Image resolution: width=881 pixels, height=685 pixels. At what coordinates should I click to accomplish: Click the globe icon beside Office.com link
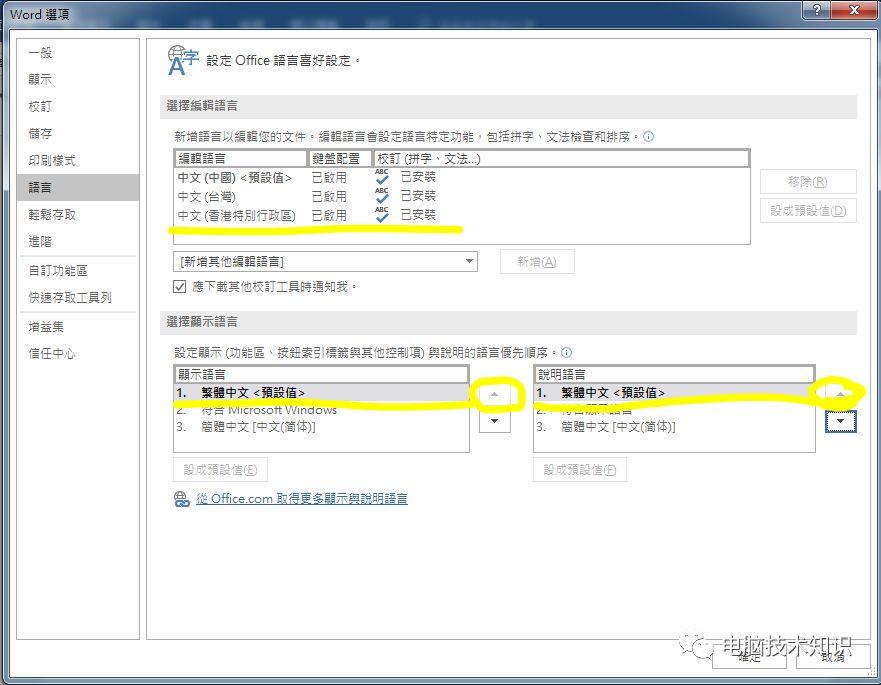pyautogui.click(x=181, y=499)
